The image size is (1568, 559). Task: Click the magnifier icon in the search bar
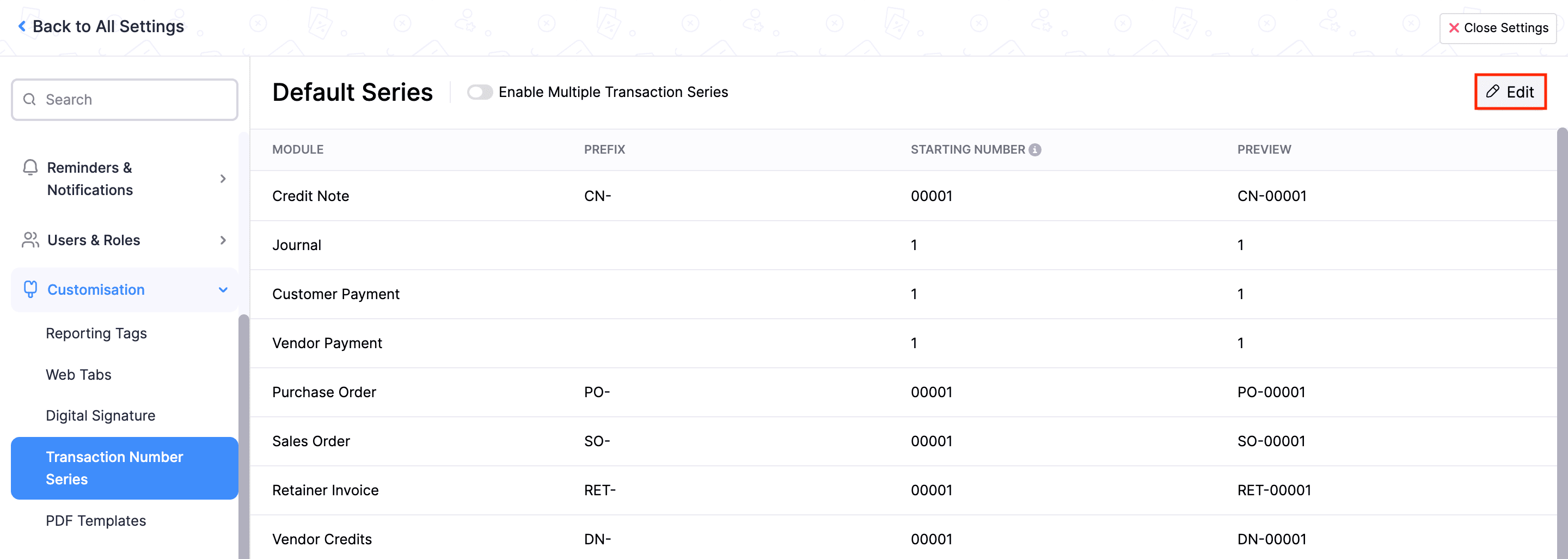tap(29, 99)
